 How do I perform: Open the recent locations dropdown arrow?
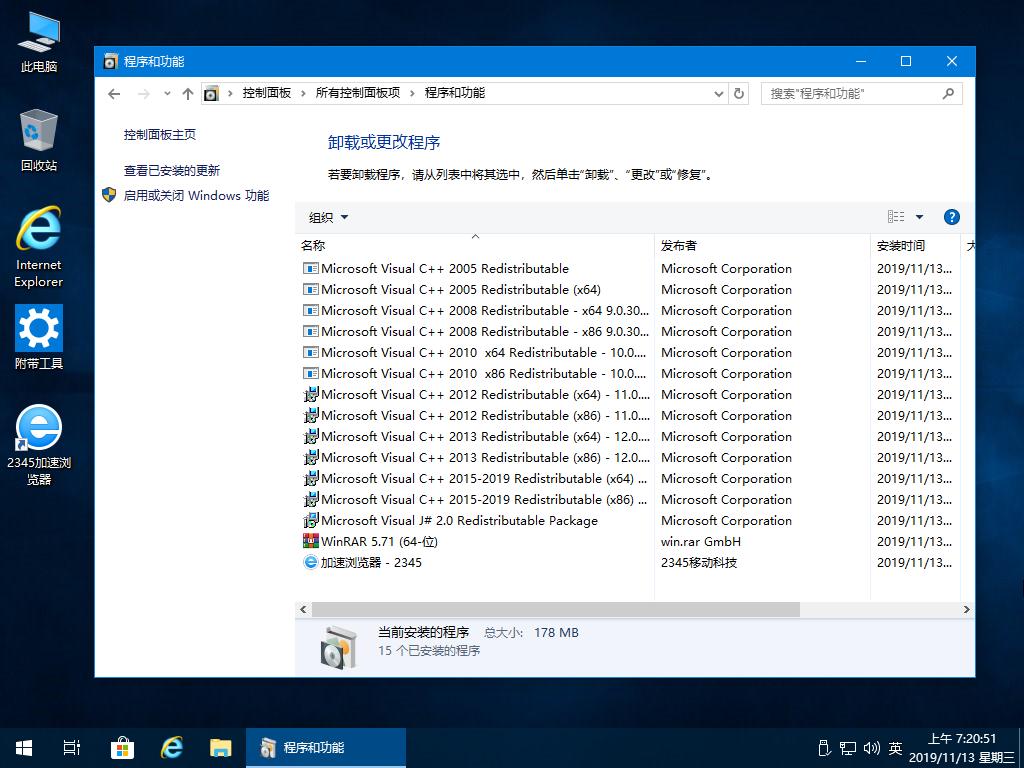click(x=167, y=94)
